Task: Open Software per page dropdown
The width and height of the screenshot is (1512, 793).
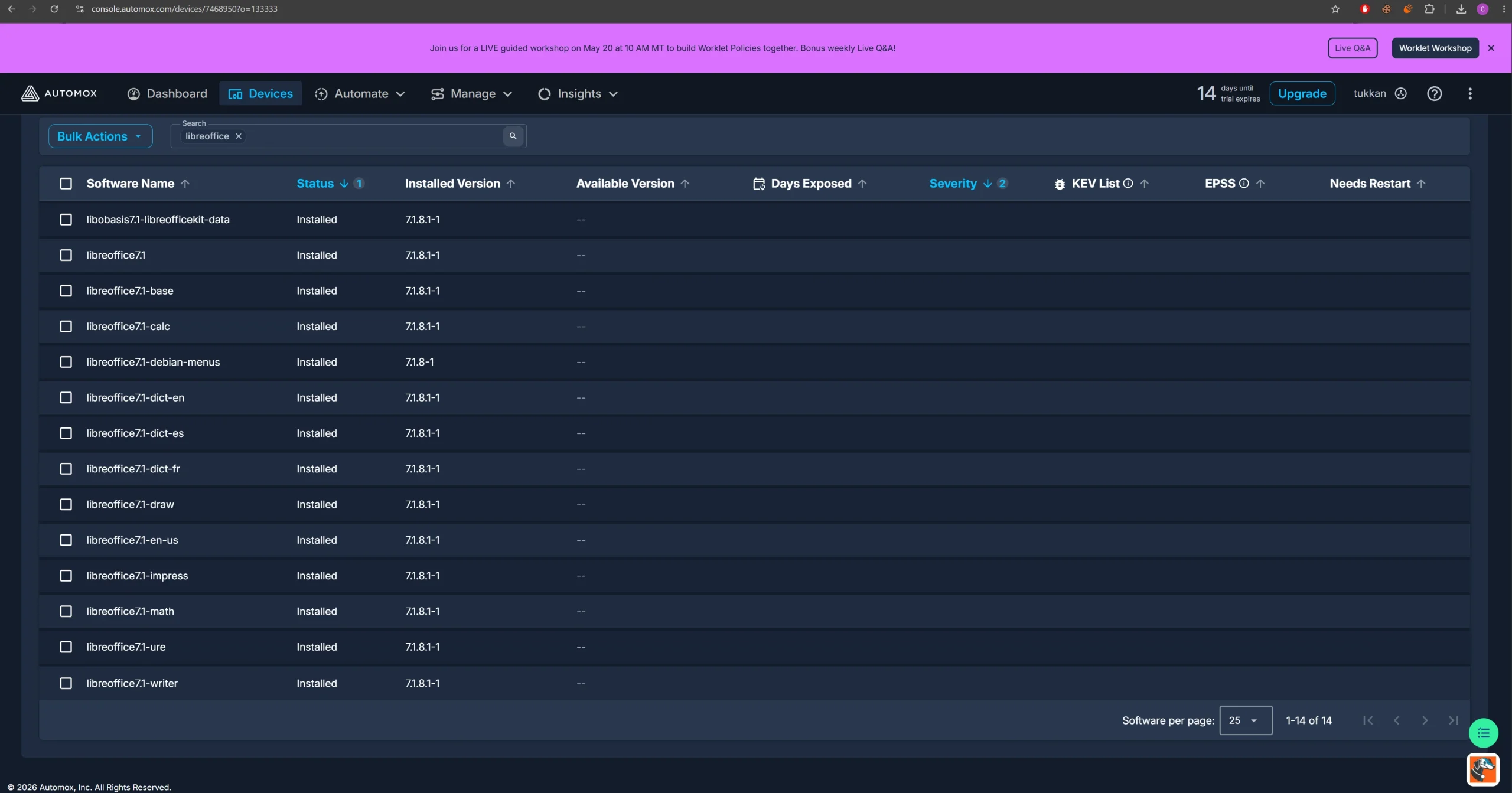Action: 1246,720
